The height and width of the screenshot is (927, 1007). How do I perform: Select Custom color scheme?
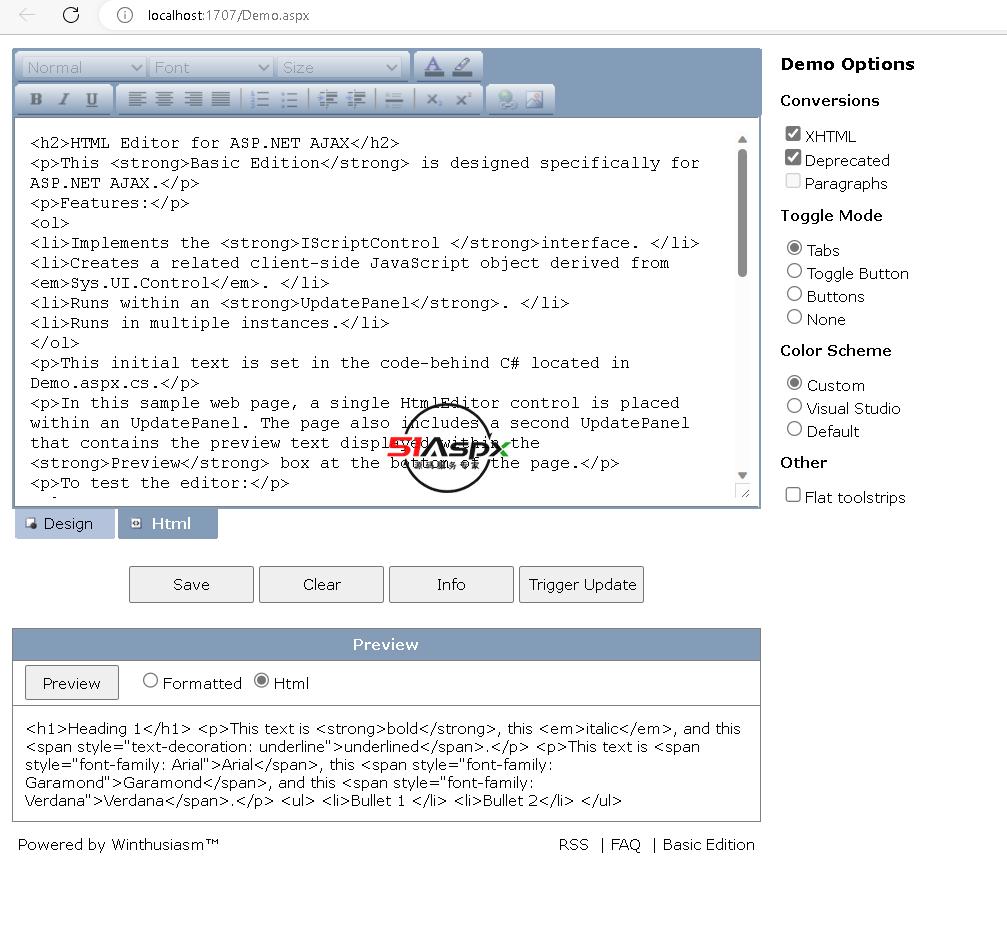(x=794, y=383)
